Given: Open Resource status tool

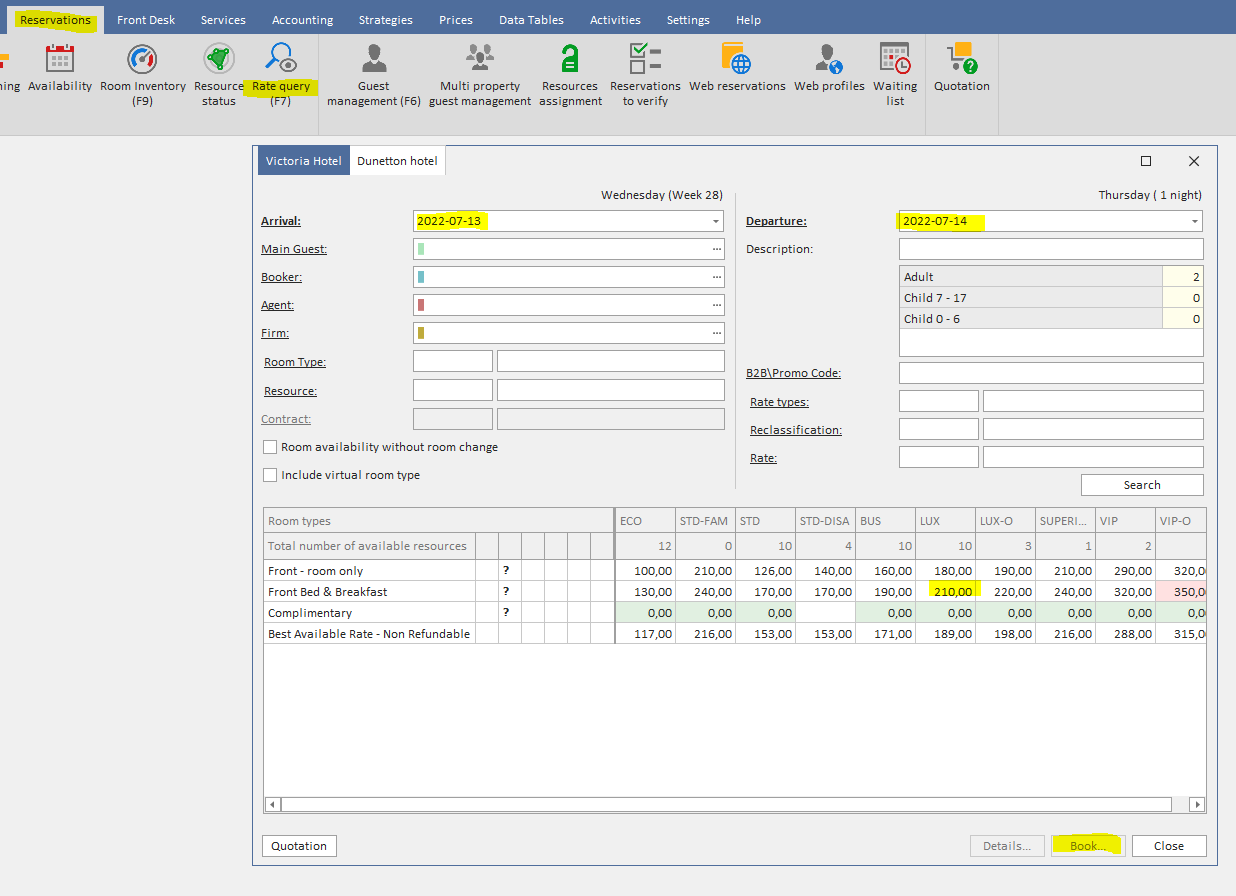Looking at the screenshot, I should point(218,74).
